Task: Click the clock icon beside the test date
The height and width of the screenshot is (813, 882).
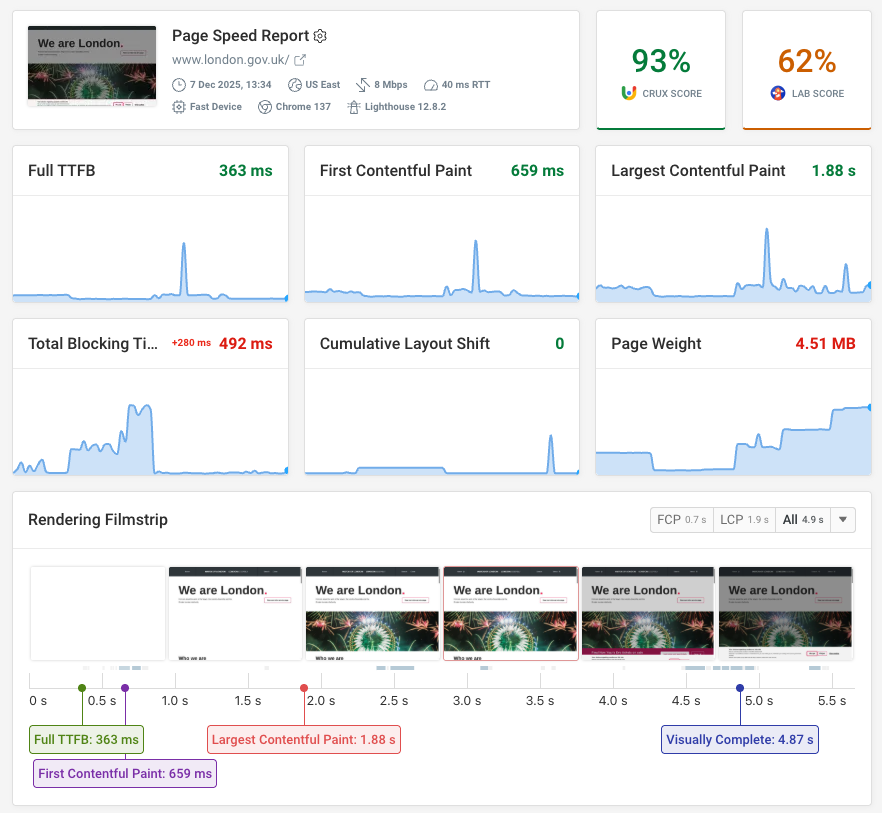Action: point(177,84)
